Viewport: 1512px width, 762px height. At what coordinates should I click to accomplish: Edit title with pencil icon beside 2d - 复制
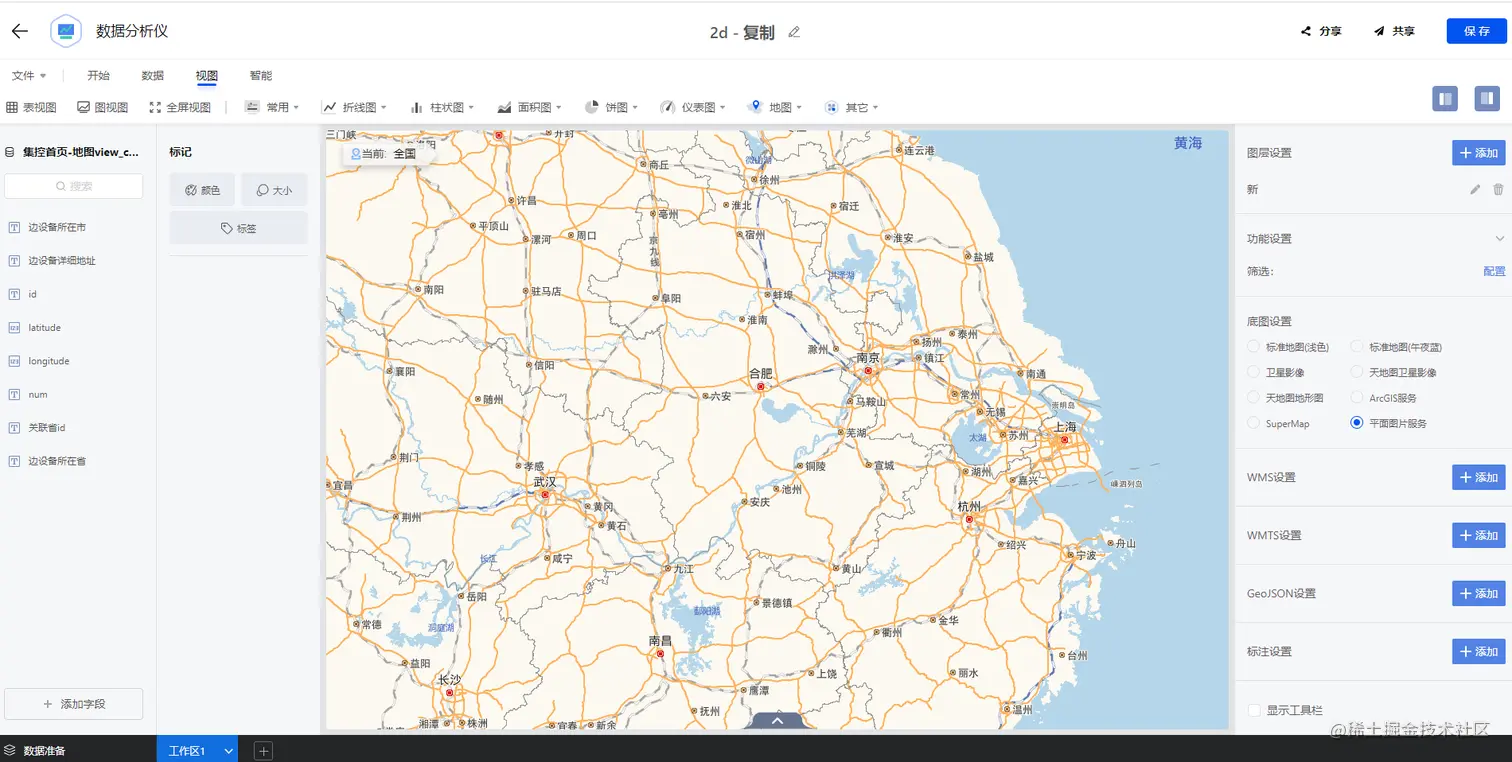pos(794,32)
